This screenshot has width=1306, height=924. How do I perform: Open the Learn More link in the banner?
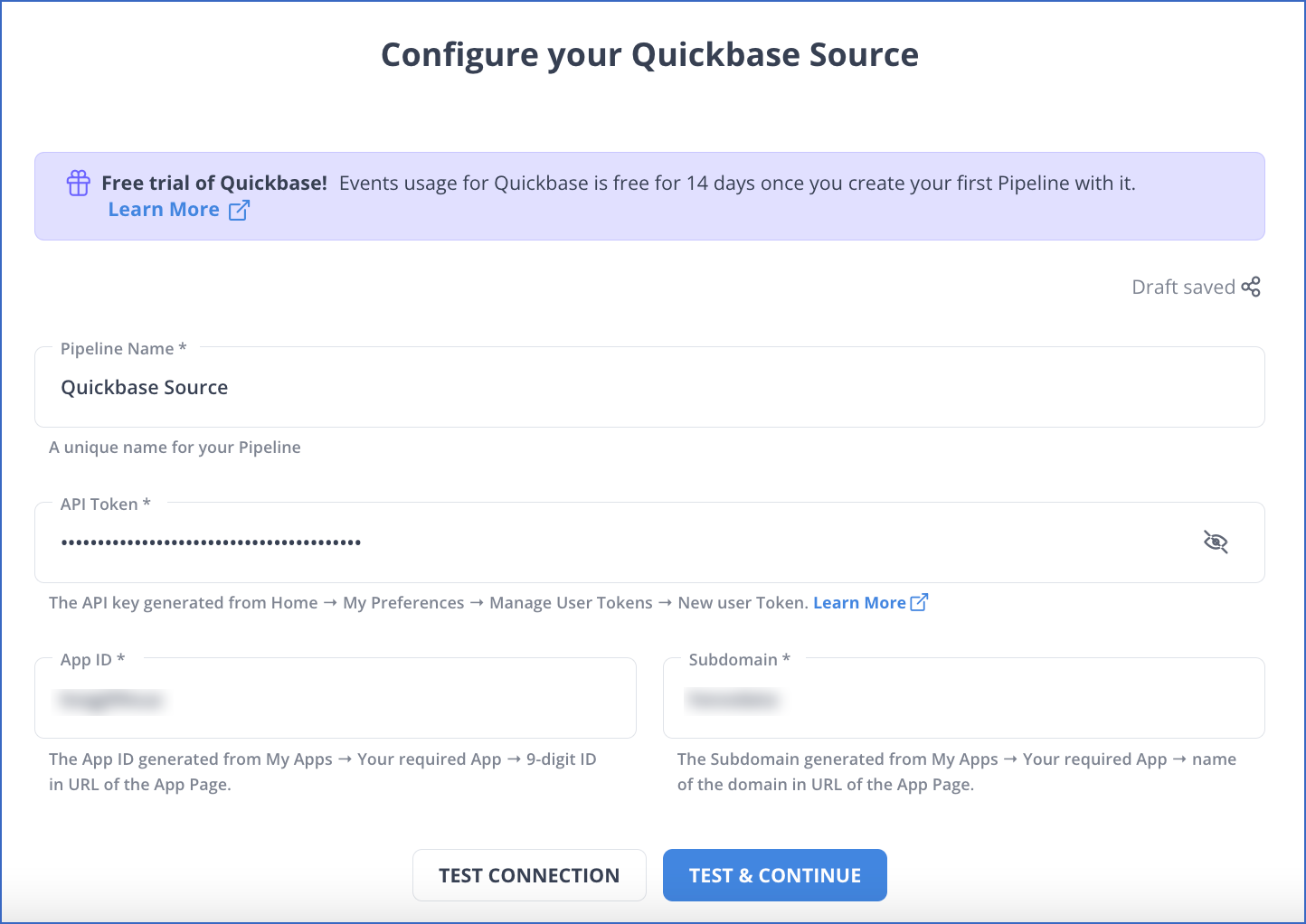coord(163,209)
